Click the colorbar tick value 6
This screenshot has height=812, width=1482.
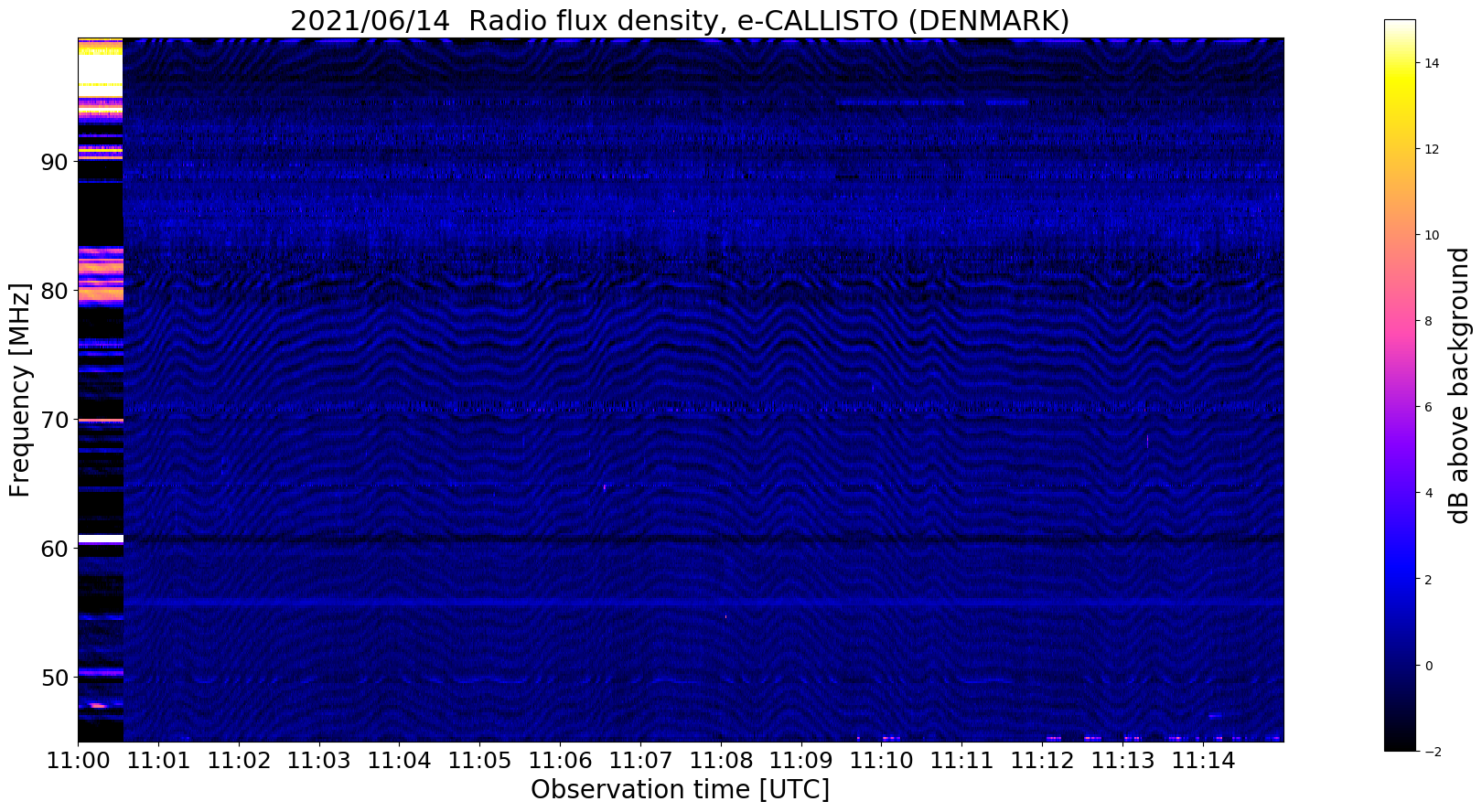pos(1428,407)
